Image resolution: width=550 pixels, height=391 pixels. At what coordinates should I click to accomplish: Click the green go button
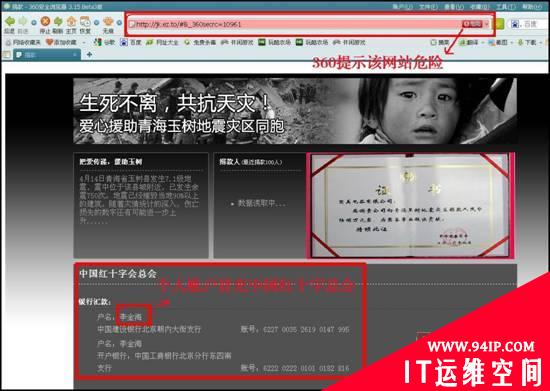(x=499, y=24)
